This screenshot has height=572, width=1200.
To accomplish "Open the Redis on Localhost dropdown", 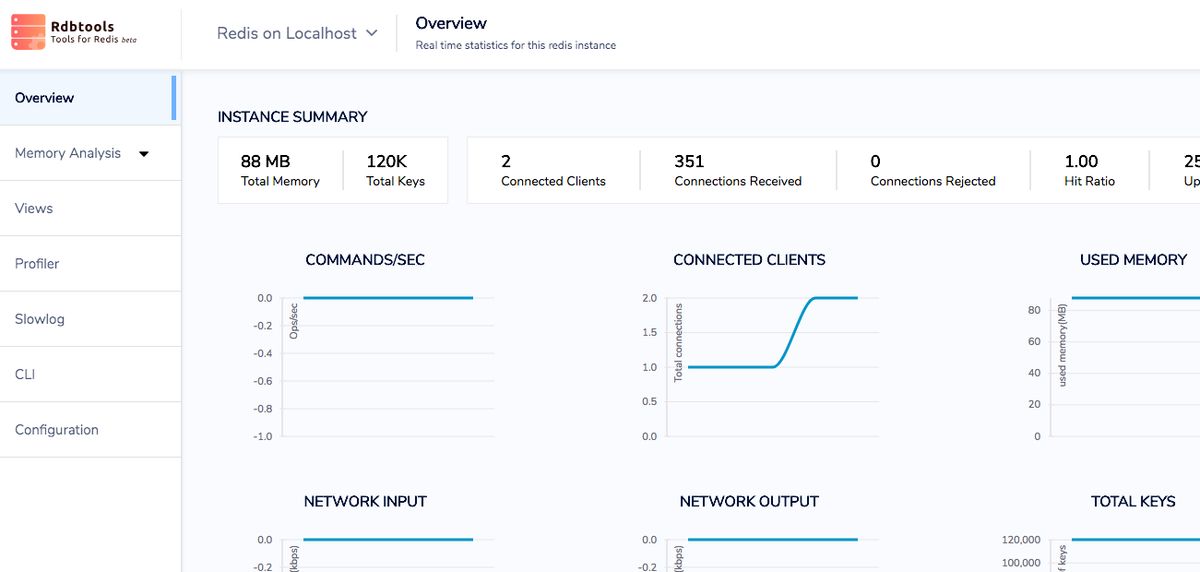I will (297, 33).
